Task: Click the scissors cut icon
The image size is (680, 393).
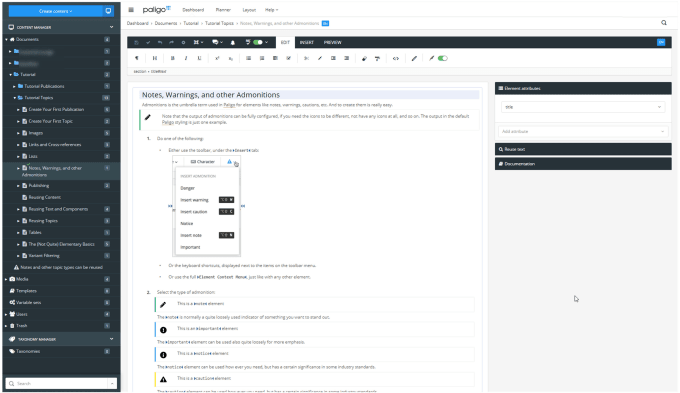Action: point(306,59)
